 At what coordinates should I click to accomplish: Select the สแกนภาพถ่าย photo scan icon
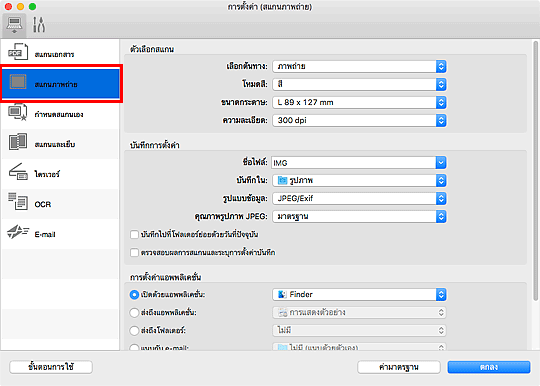click(x=18, y=82)
